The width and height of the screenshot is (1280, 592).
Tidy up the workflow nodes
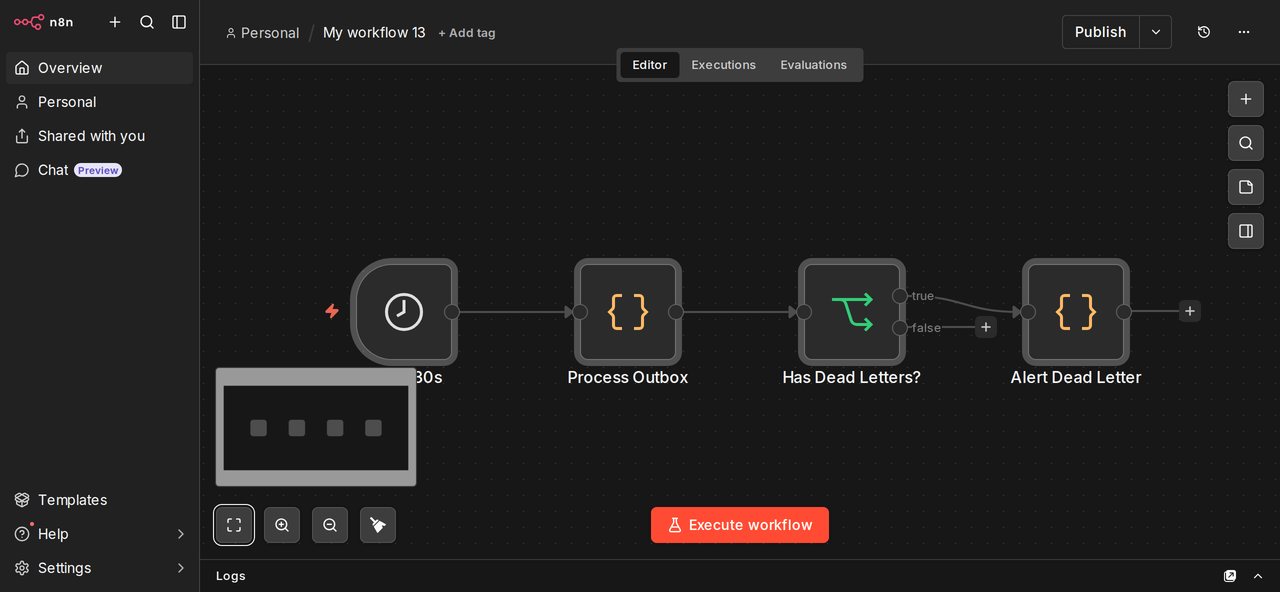point(378,525)
